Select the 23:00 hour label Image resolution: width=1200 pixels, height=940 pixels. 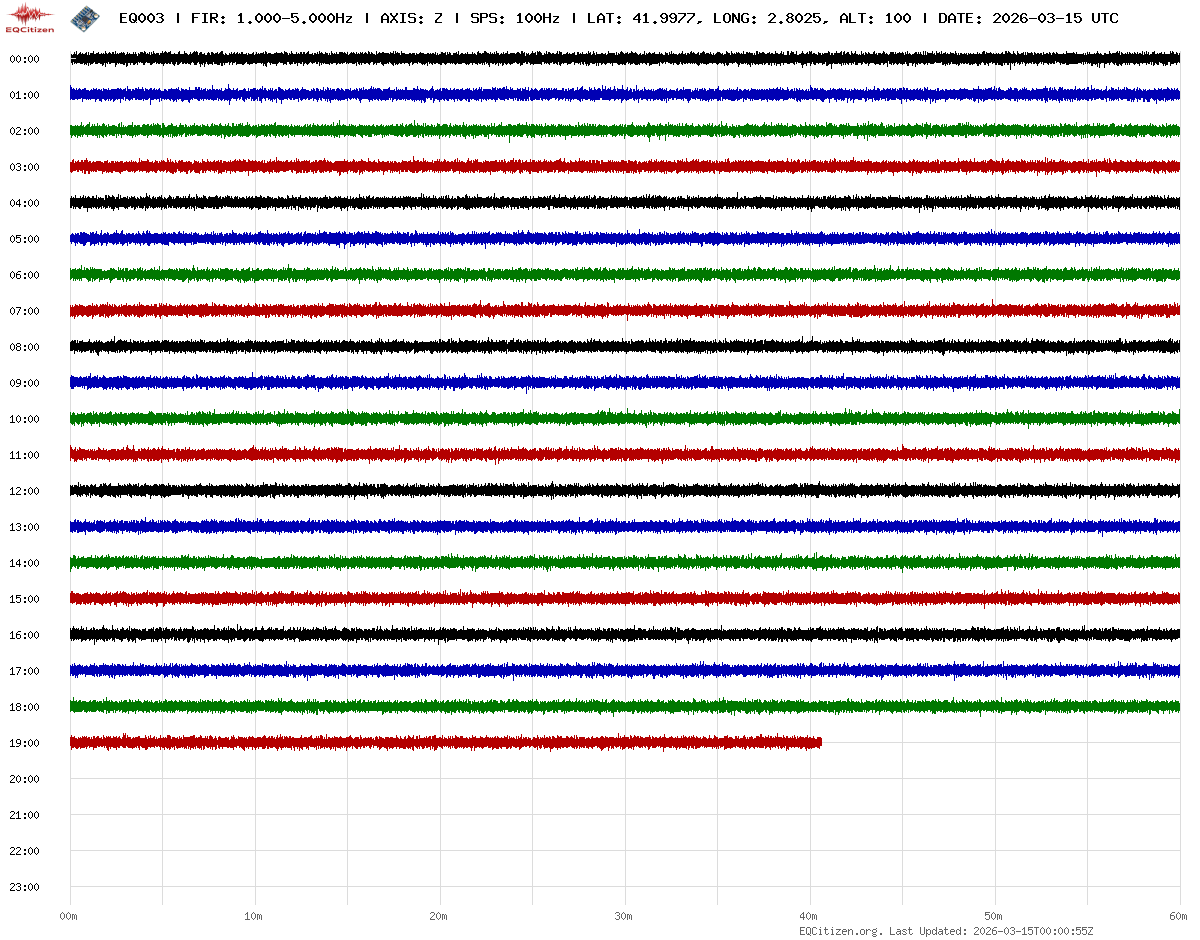click(x=24, y=887)
